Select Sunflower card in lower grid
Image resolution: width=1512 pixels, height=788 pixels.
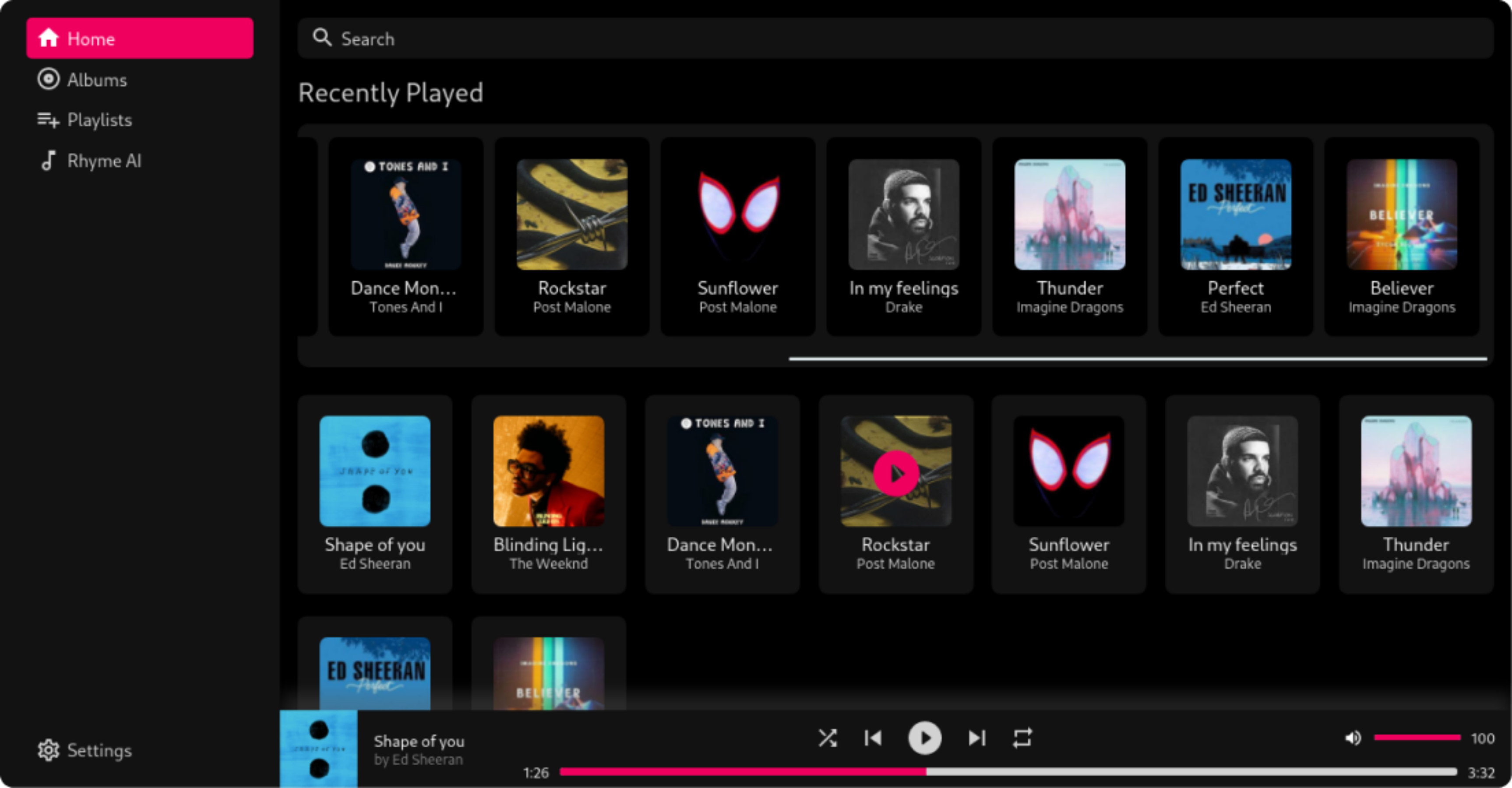(1069, 494)
